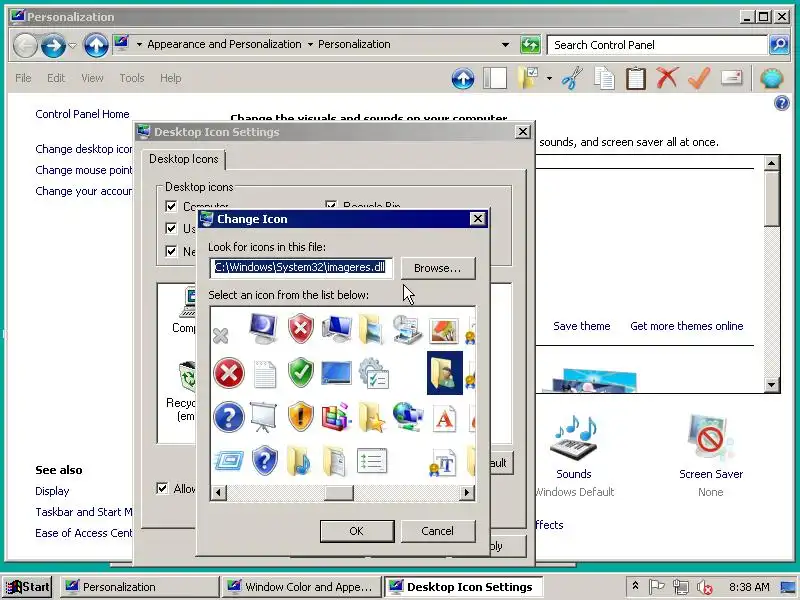Select the projector screen icon
800x600 pixels.
(263, 417)
